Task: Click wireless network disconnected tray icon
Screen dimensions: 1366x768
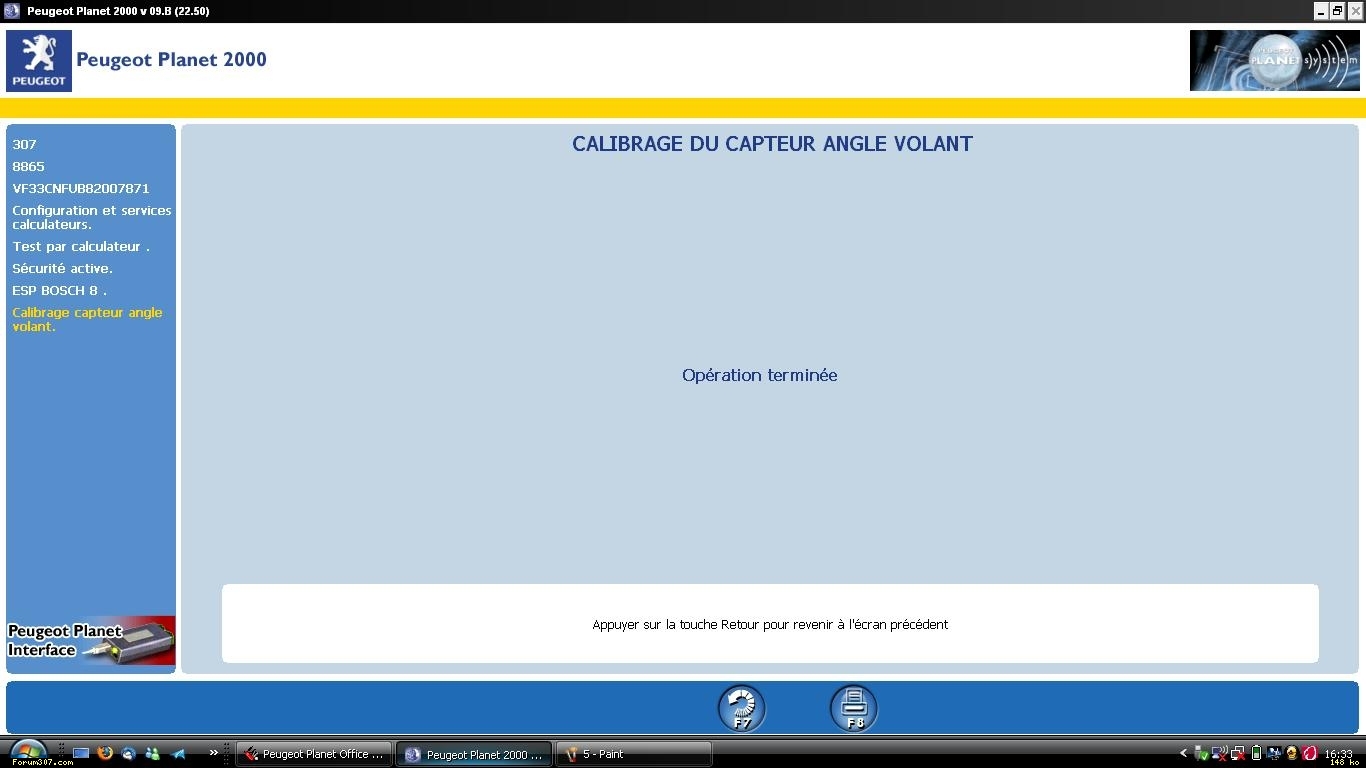Action: click(x=1220, y=753)
